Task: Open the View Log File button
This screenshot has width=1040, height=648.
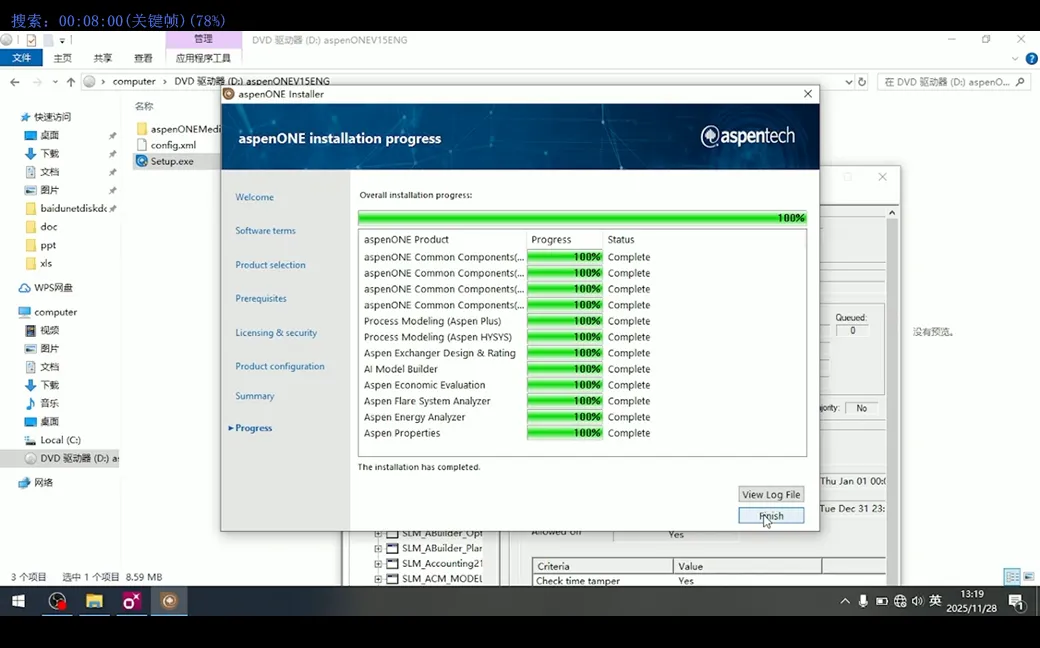Action: 771,494
